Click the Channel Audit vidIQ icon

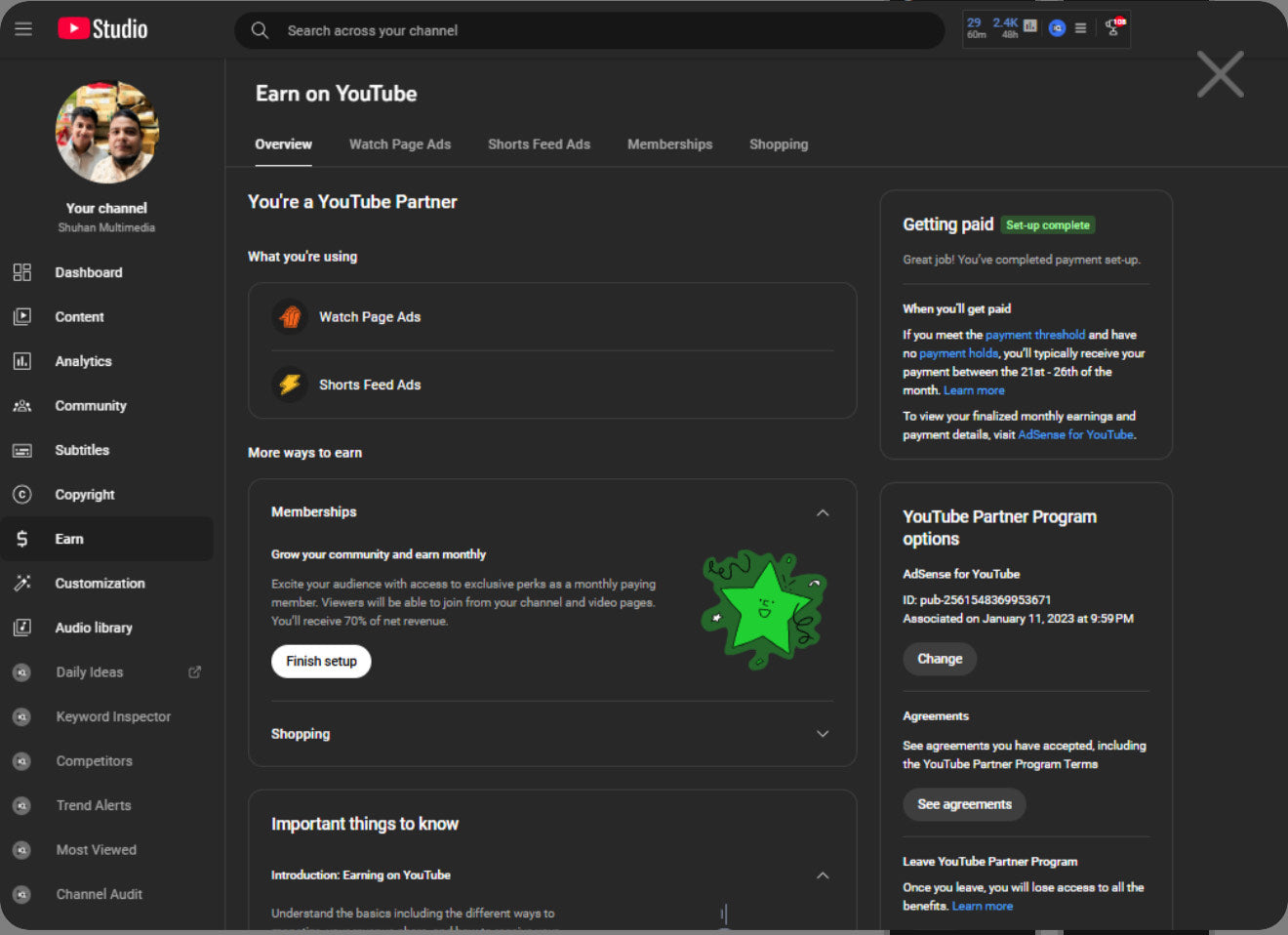pyautogui.click(x=22, y=894)
